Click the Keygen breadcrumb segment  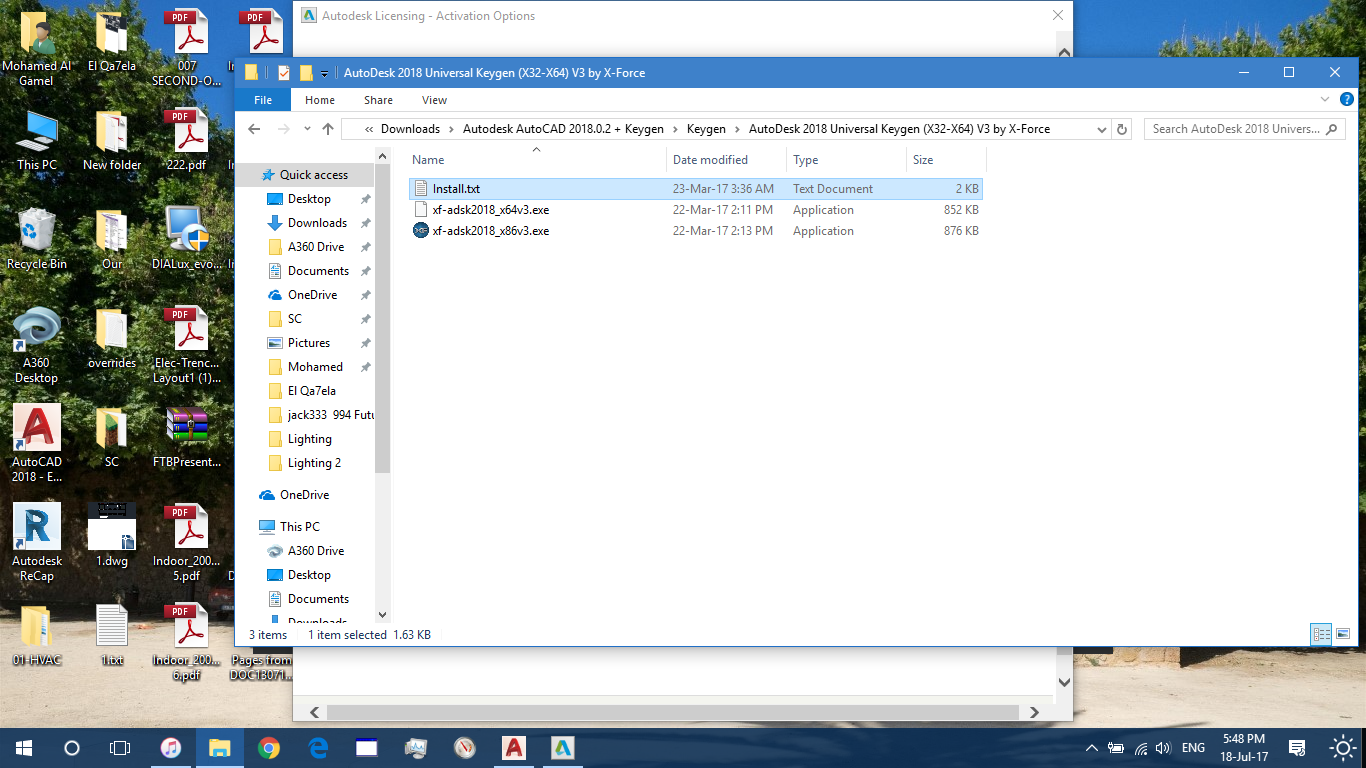(x=706, y=129)
